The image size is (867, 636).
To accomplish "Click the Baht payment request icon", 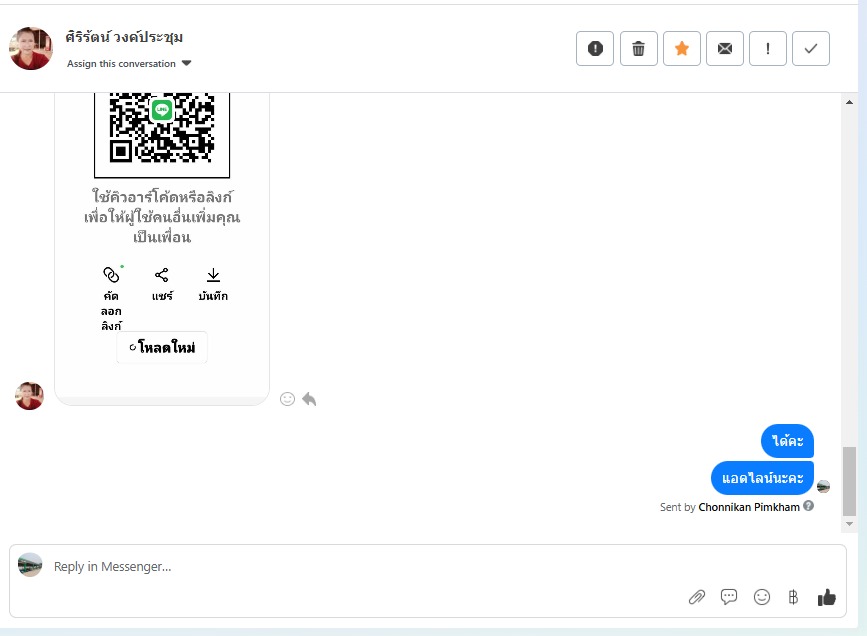I will point(793,597).
